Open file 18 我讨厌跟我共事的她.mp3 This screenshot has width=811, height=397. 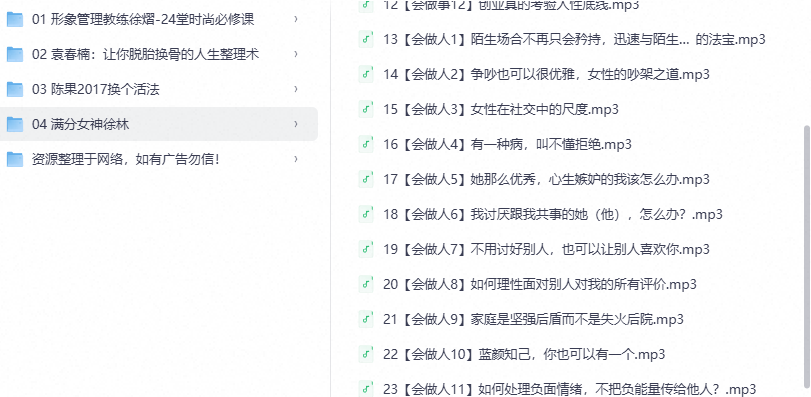point(553,214)
